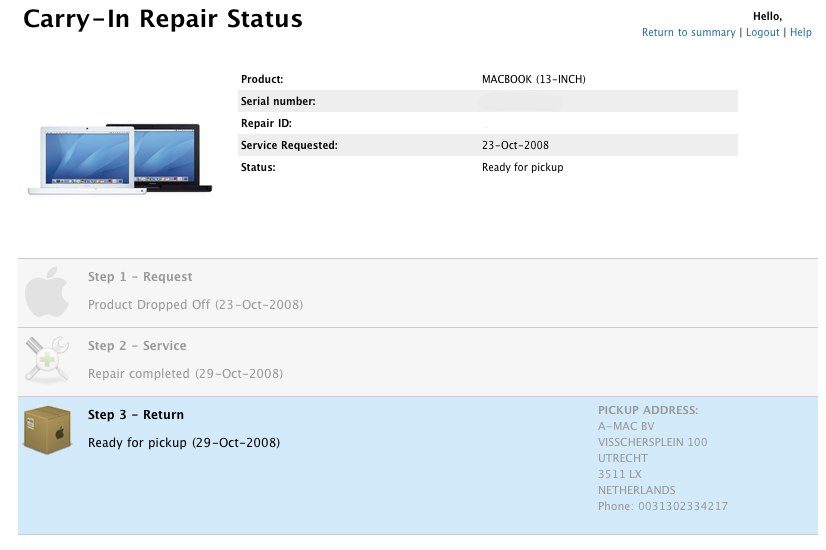Click the 'Repair completed (29-Oct-2008)' text
The height and width of the screenshot is (550, 826).
(185, 374)
